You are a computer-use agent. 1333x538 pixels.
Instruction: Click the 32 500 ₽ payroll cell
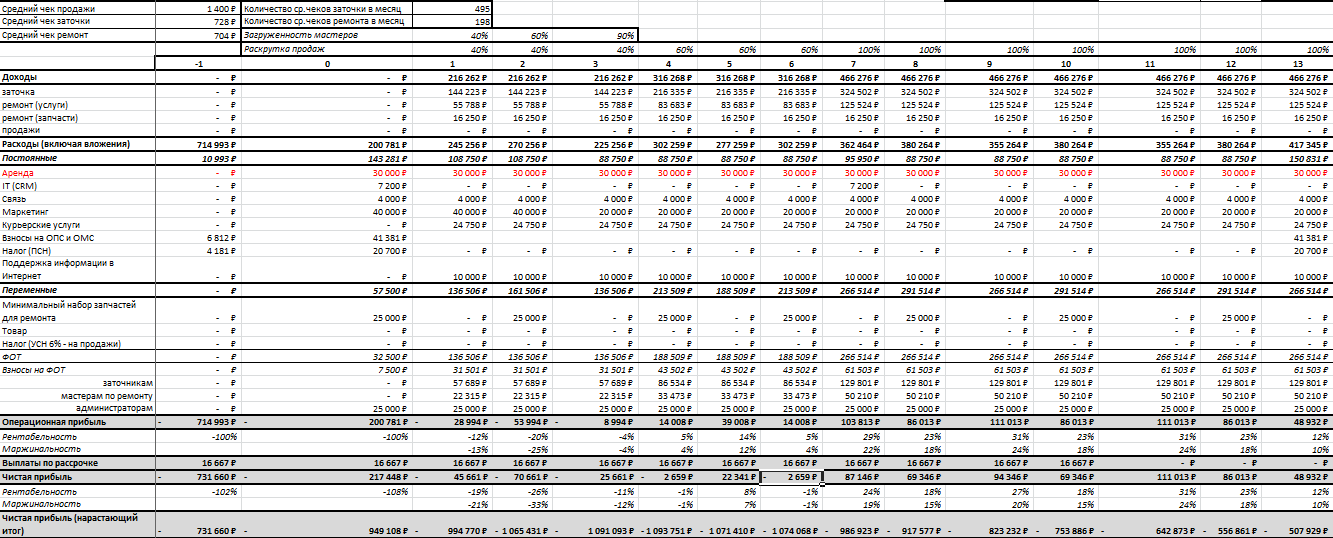(x=326, y=356)
